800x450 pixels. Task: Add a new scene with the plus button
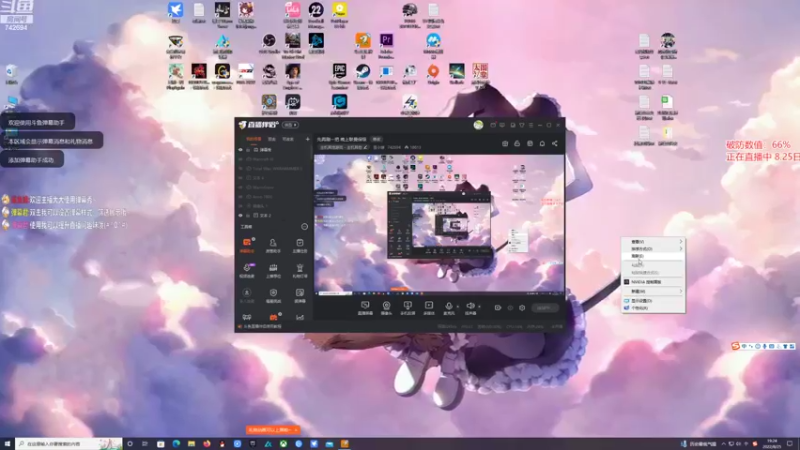point(307,139)
